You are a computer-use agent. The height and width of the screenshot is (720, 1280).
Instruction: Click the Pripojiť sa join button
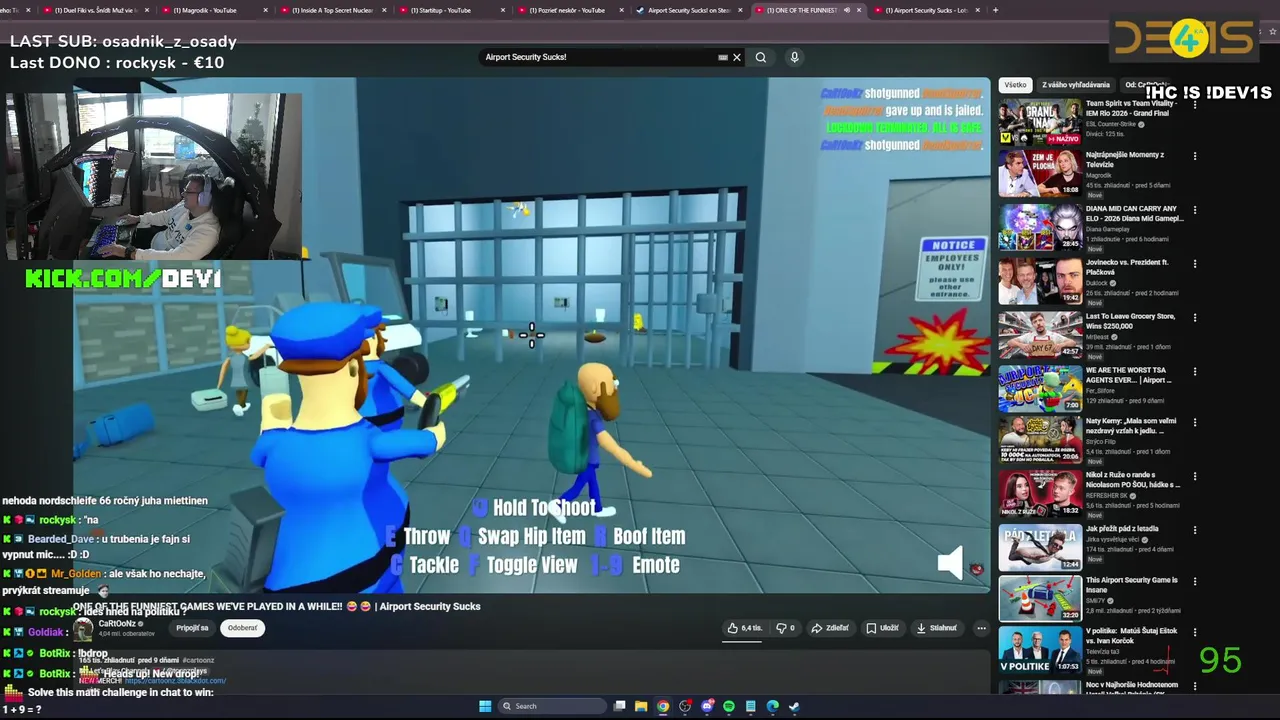coord(192,628)
